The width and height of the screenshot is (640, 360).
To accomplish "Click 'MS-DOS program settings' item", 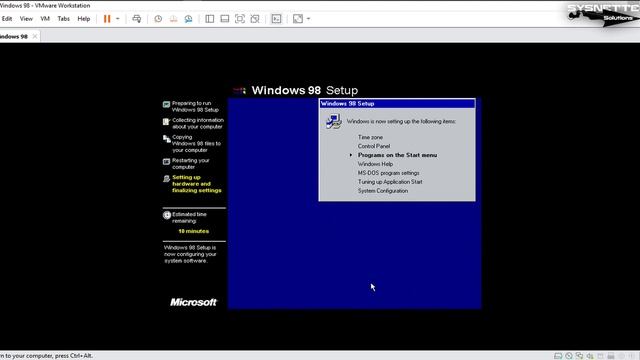I will click(x=389, y=173).
